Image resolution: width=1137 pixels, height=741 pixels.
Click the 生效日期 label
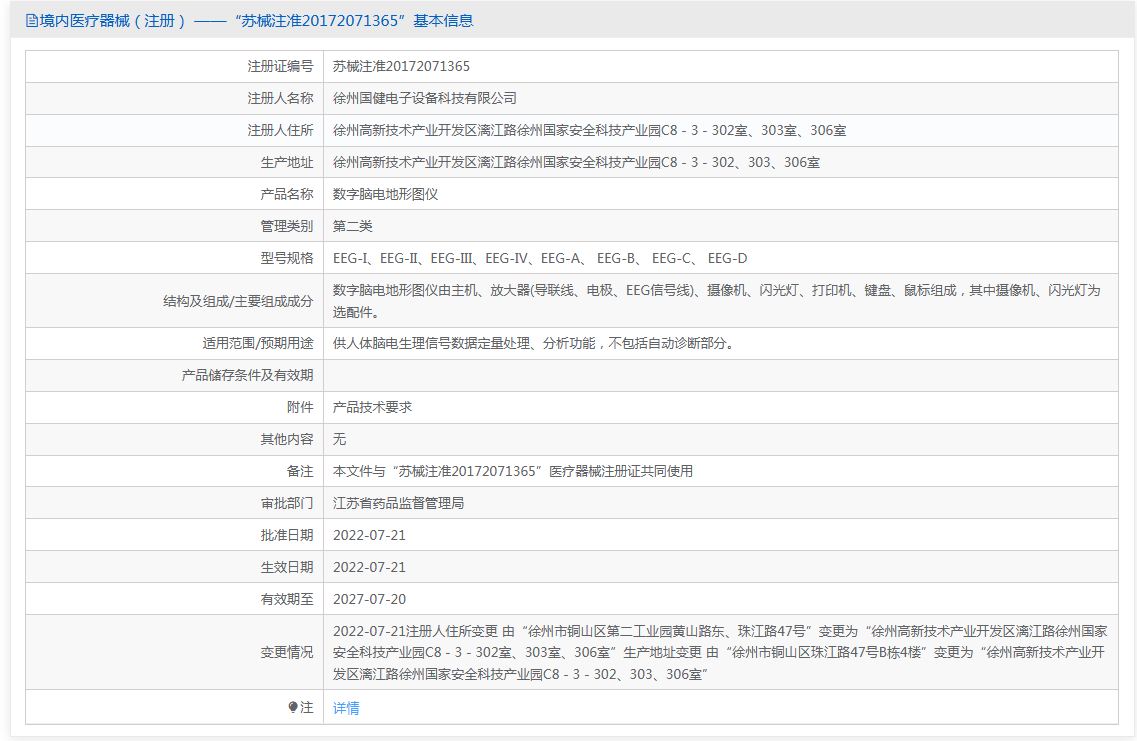click(x=287, y=566)
